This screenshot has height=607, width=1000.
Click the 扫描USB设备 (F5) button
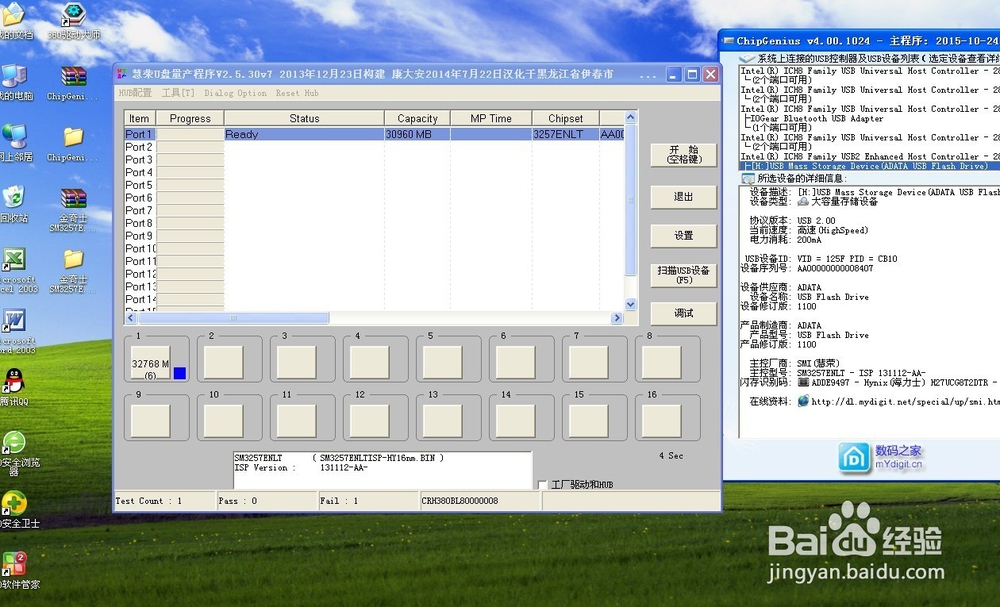coord(684,275)
